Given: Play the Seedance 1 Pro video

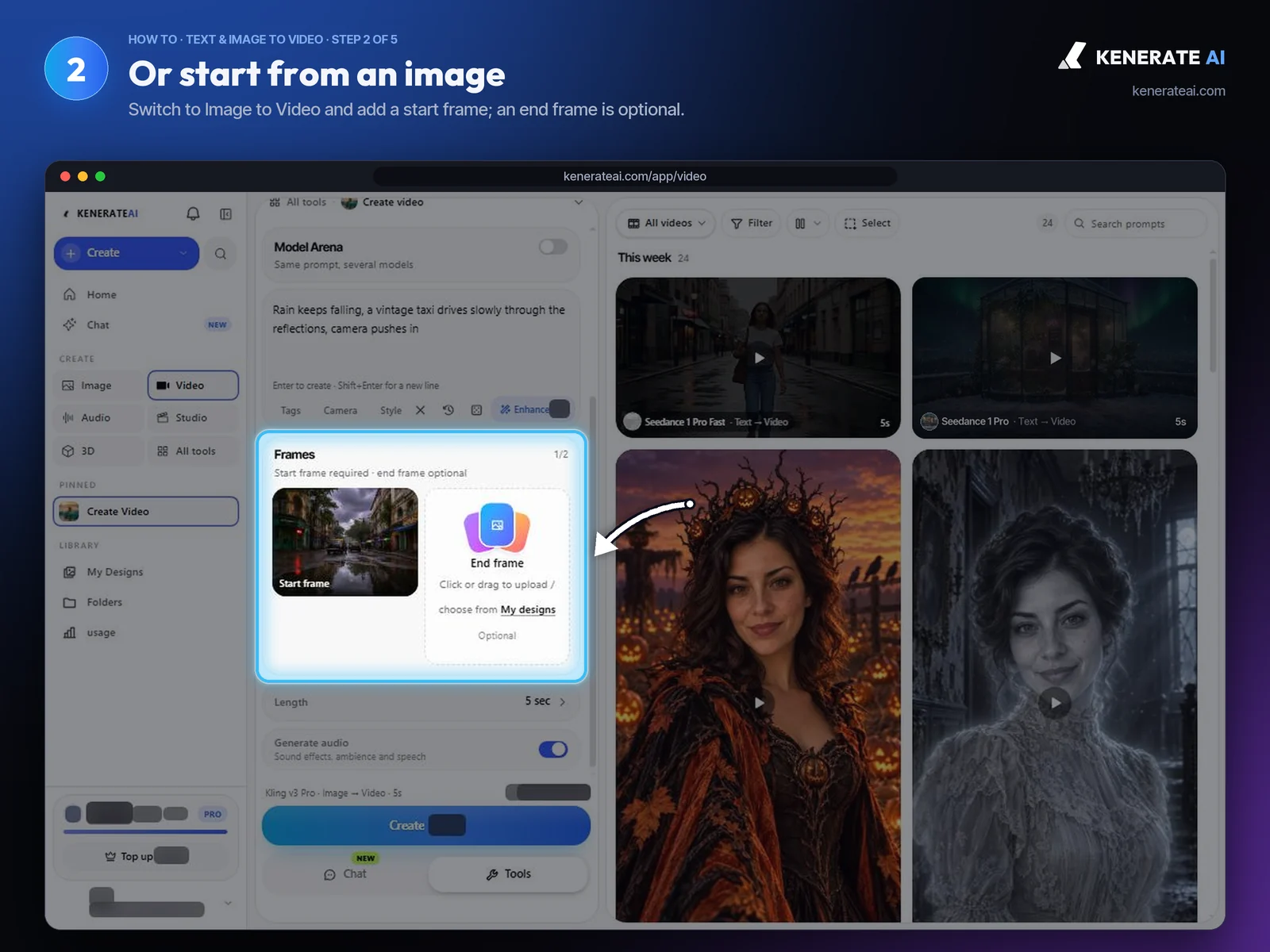Looking at the screenshot, I should [1055, 358].
